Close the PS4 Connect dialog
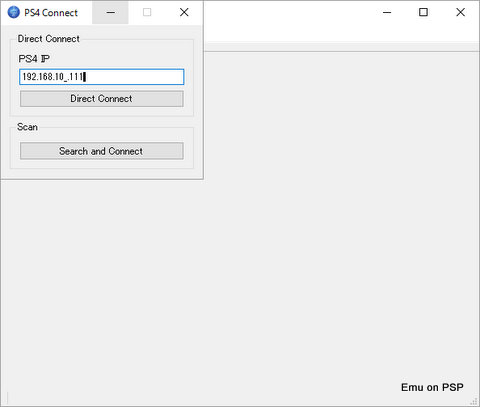Image resolution: width=480 pixels, height=407 pixels. click(x=184, y=12)
